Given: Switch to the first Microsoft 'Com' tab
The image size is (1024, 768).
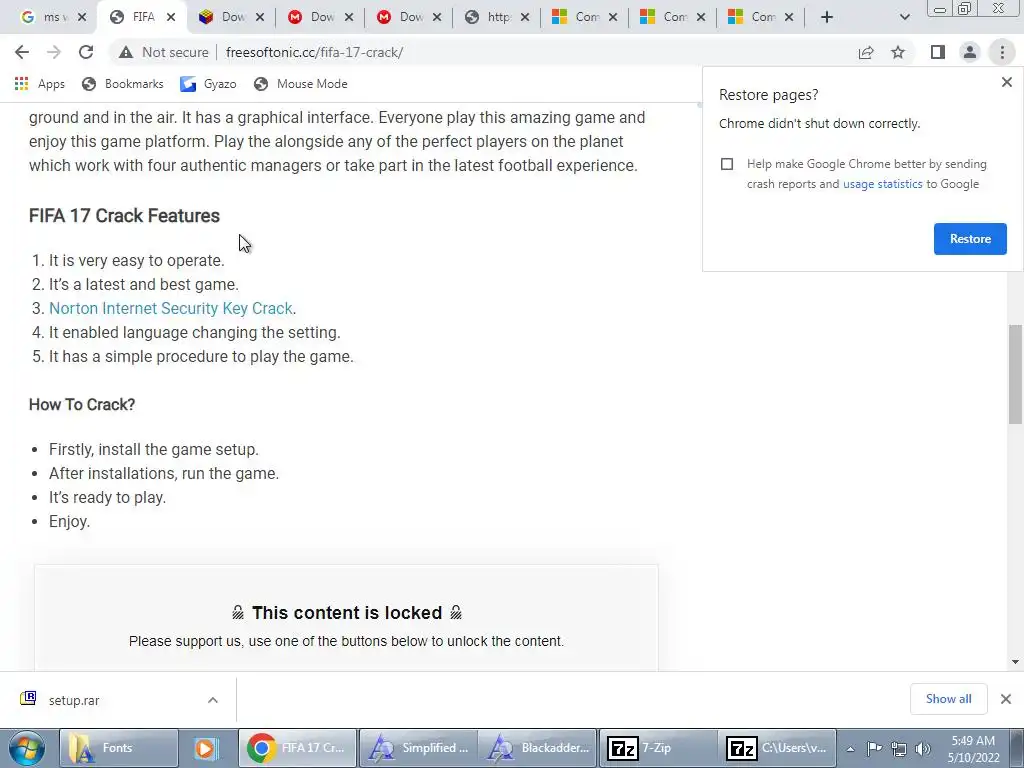Looking at the screenshot, I should click(585, 17).
